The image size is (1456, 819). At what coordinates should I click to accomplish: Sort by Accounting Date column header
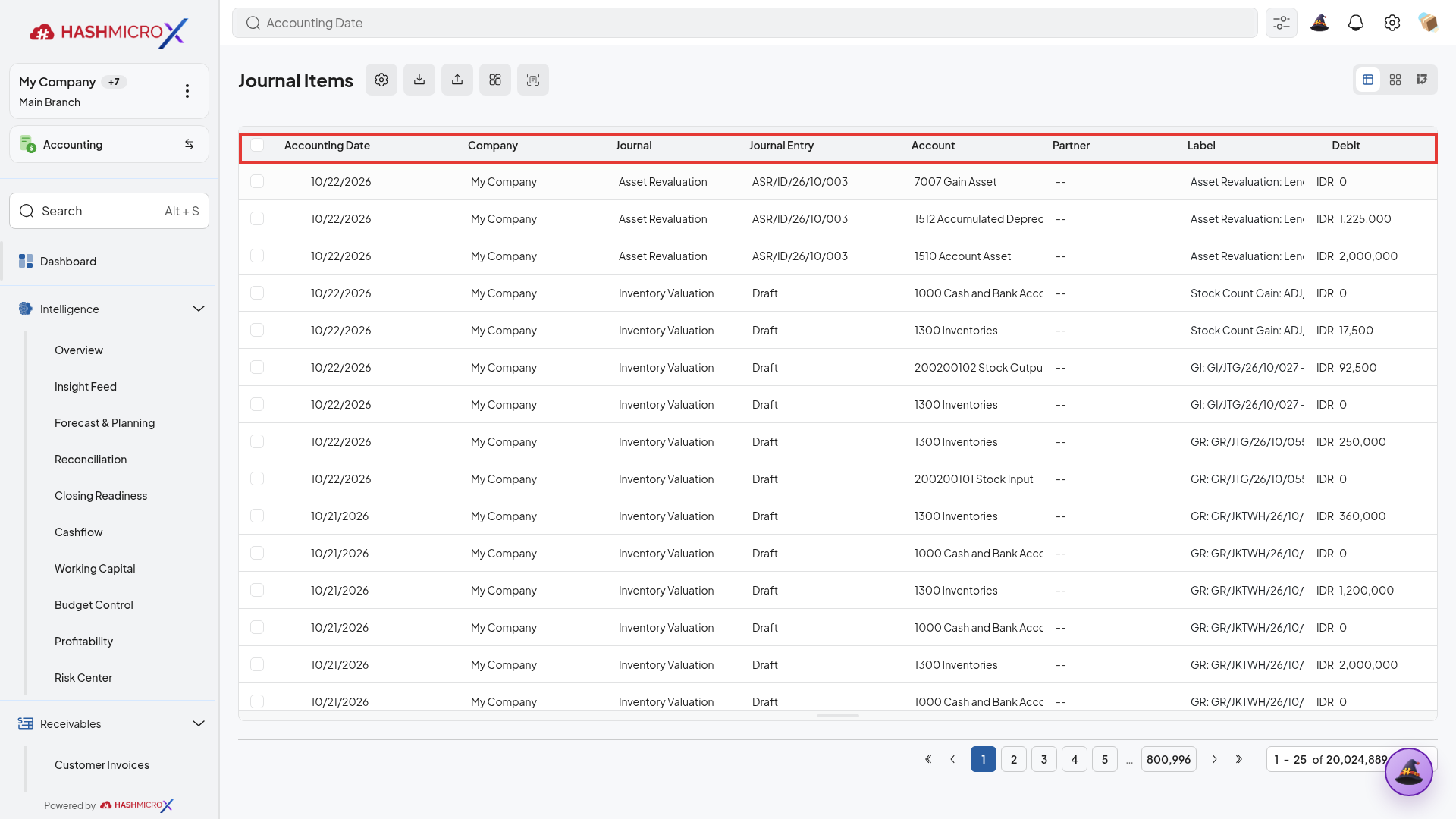click(327, 146)
